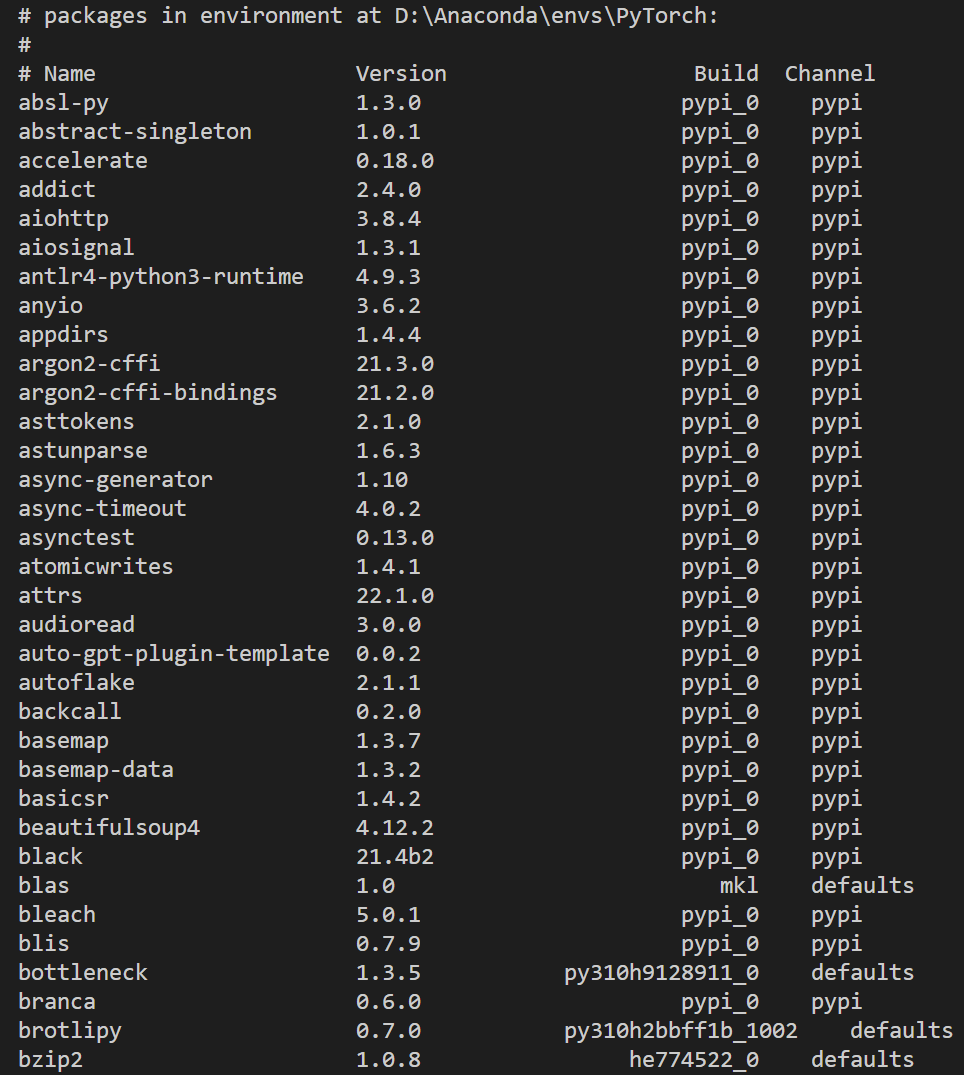
Task: Click the abstract-singleton package name
Action: (135, 132)
